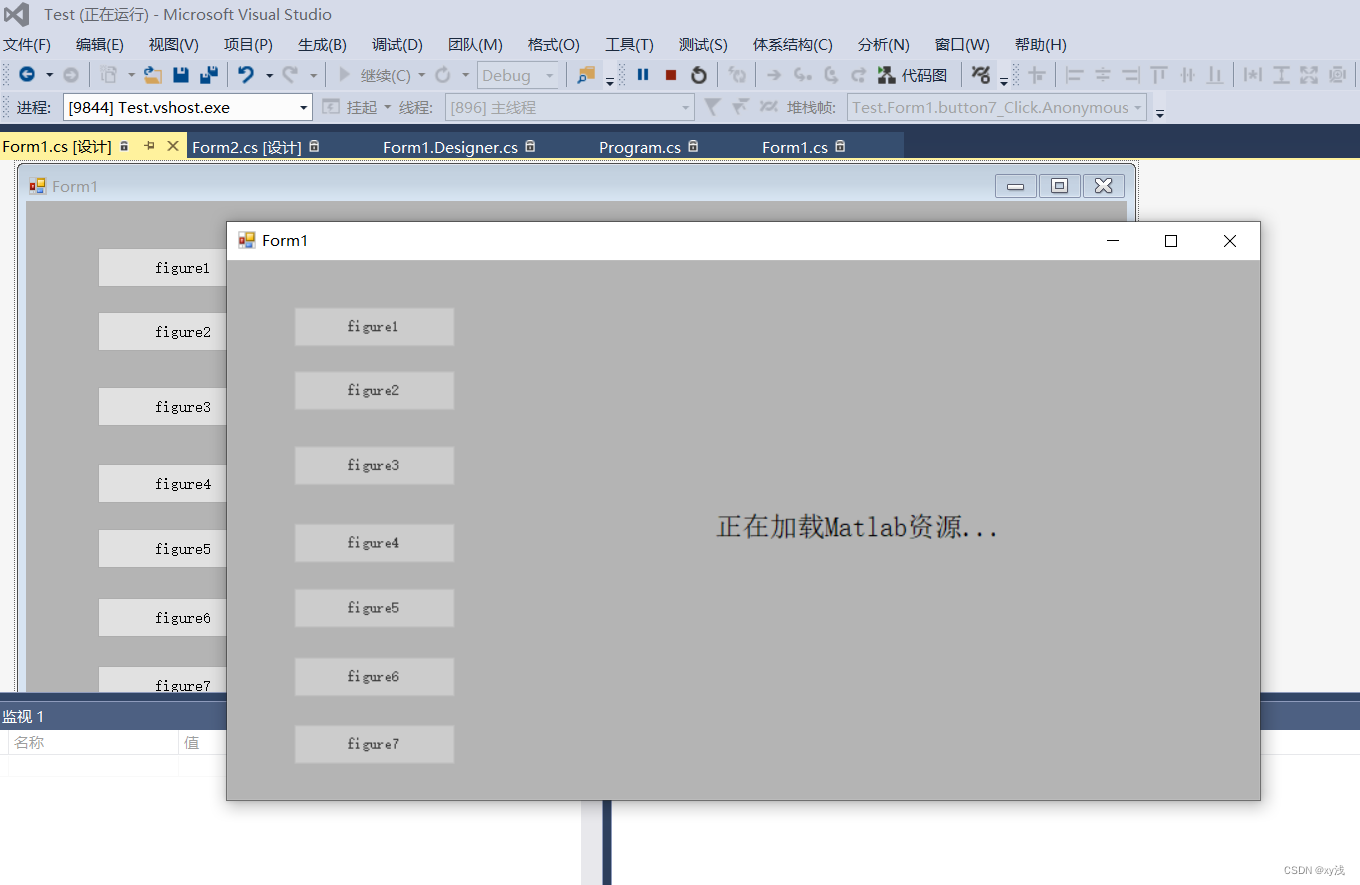Open the Code Map (代码图) button
The height and width of the screenshot is (885, 1360).
coord(912,75)
